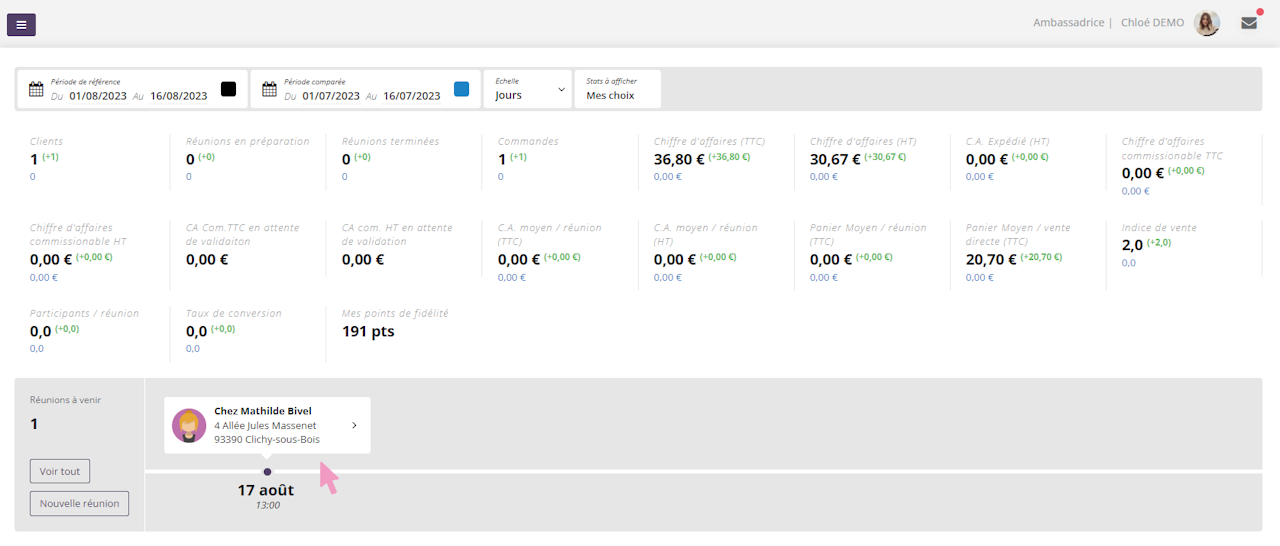Click the compared period calendar icon
The height and width of the screenshot is (546, 1280).
click(269, 89)
